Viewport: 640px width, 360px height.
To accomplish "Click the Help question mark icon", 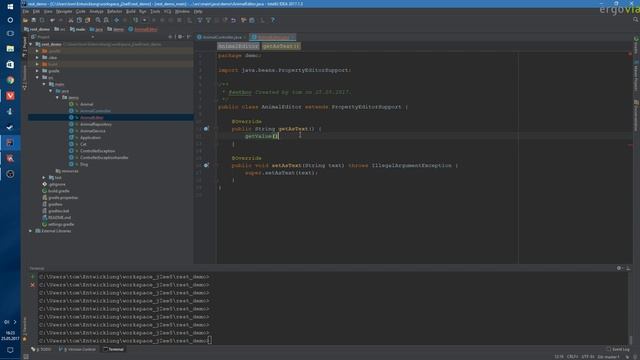I will 273,20.
